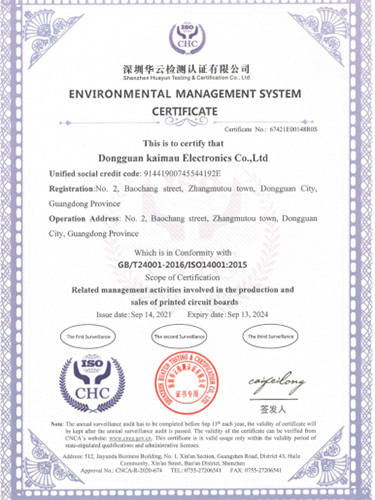
Task: Click 'GB/T24001-2016/ISO14001:2015' standard text
Action: [x=183, y=265]
